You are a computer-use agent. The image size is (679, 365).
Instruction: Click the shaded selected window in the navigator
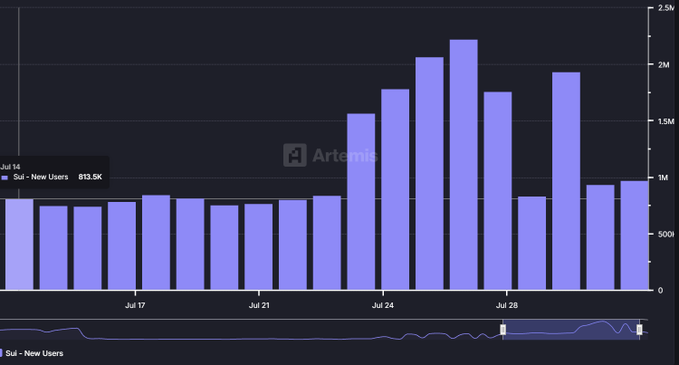coord(571,330)
